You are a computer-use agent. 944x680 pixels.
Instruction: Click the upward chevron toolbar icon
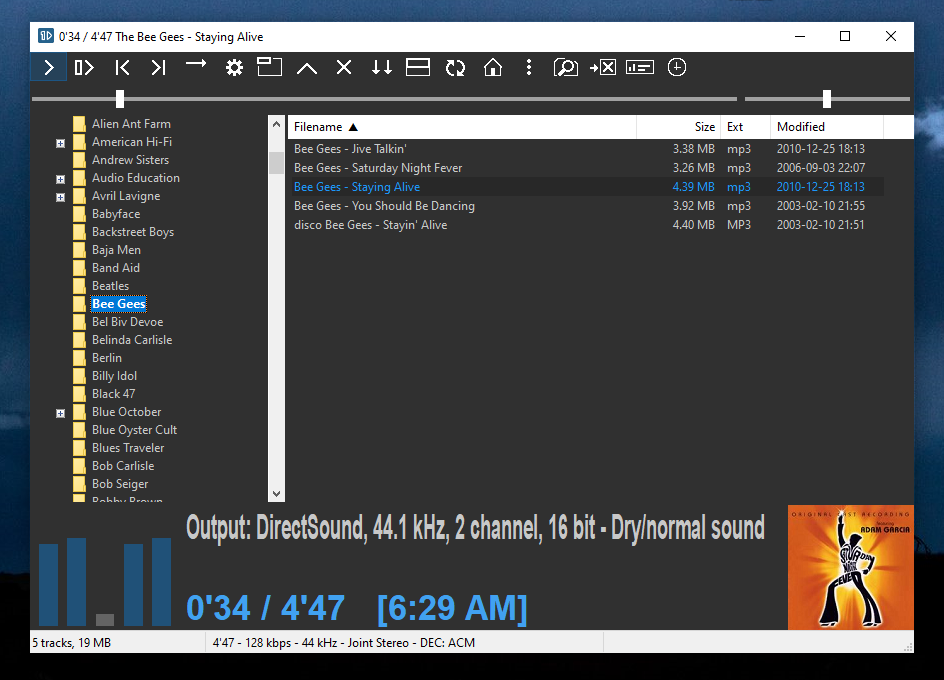(307, 68)
